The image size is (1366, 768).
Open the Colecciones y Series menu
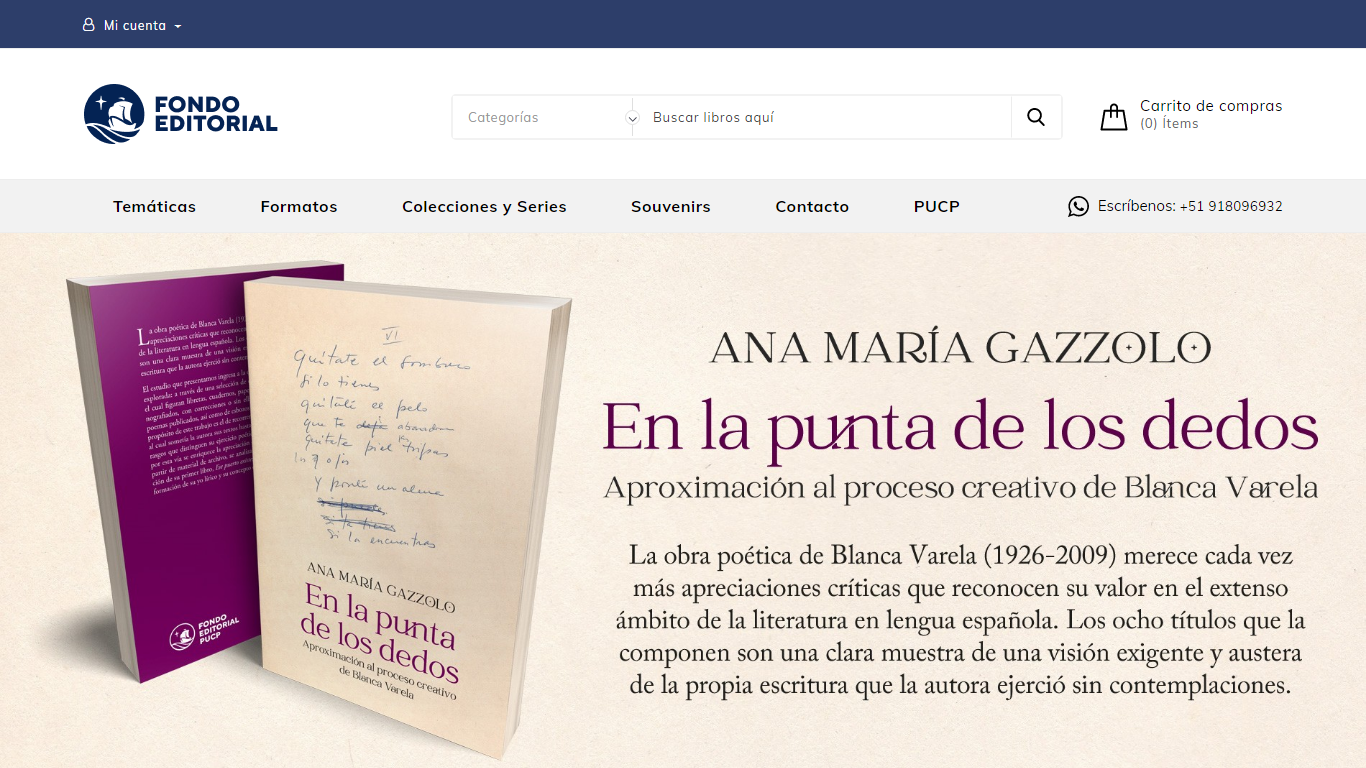tap(484, 207)
